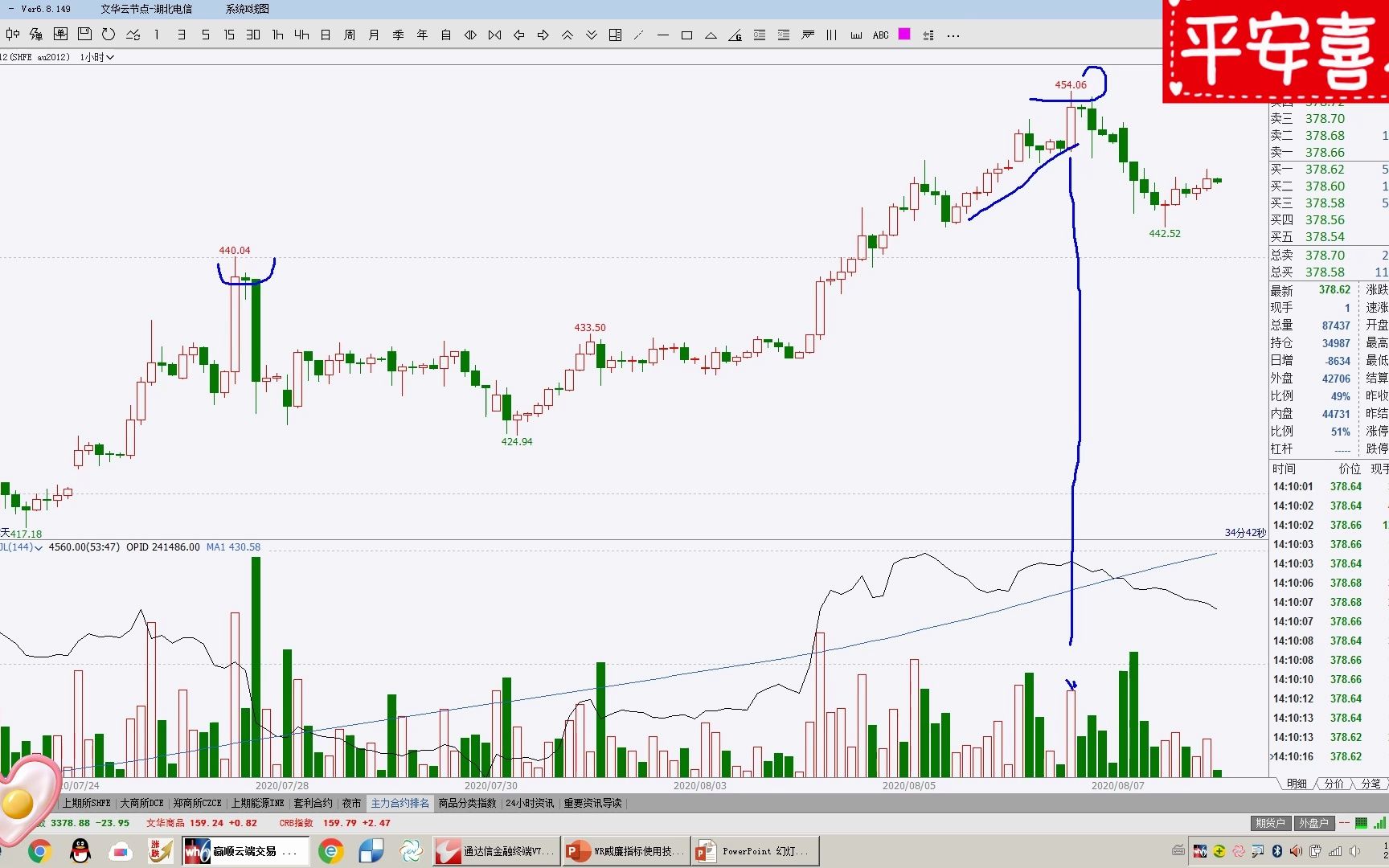This screenshot has height=868, width=1389.
Task: Select the ABC text annotation tool
Action: coord(880,35)
